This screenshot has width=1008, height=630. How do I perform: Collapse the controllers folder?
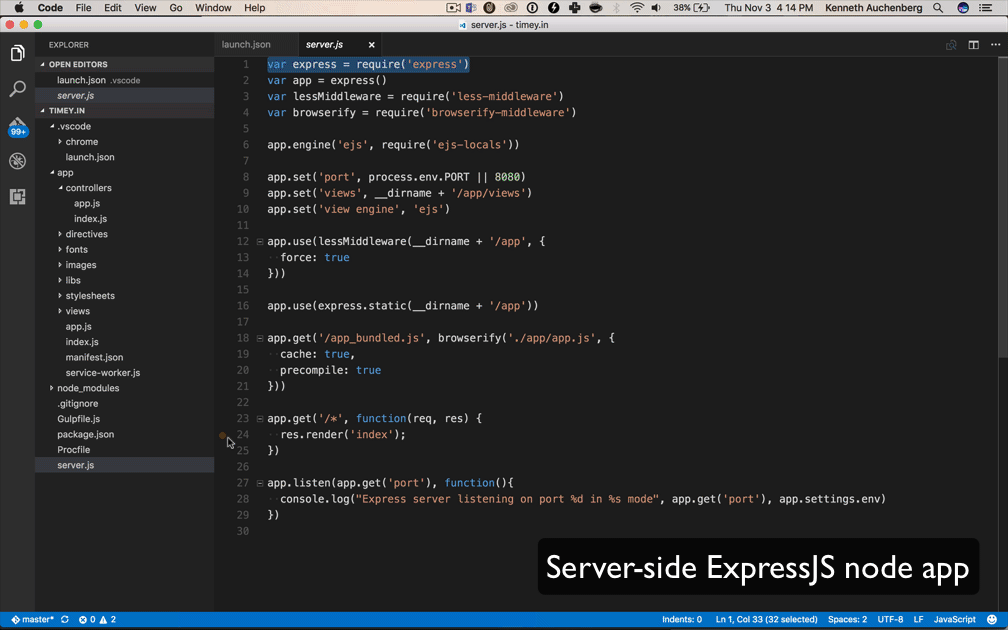[60, 188]
